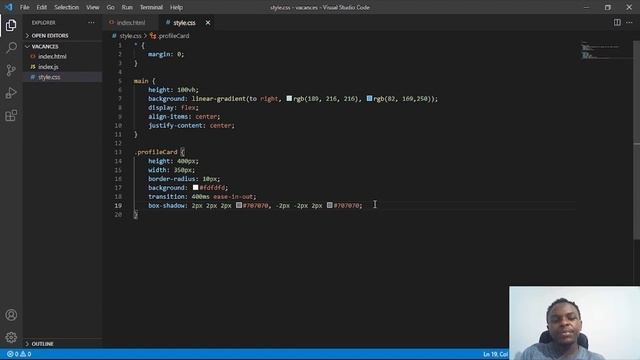Click the split editor right icon
The width and height of the screenshot is (640, 360).
tap(617, 22)
